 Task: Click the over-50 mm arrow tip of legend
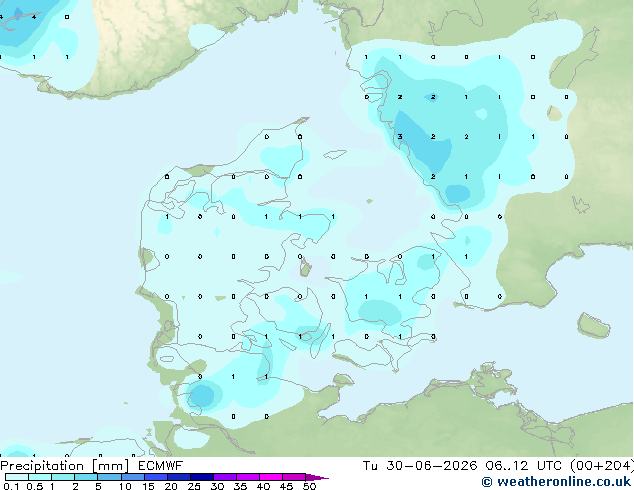317,477
